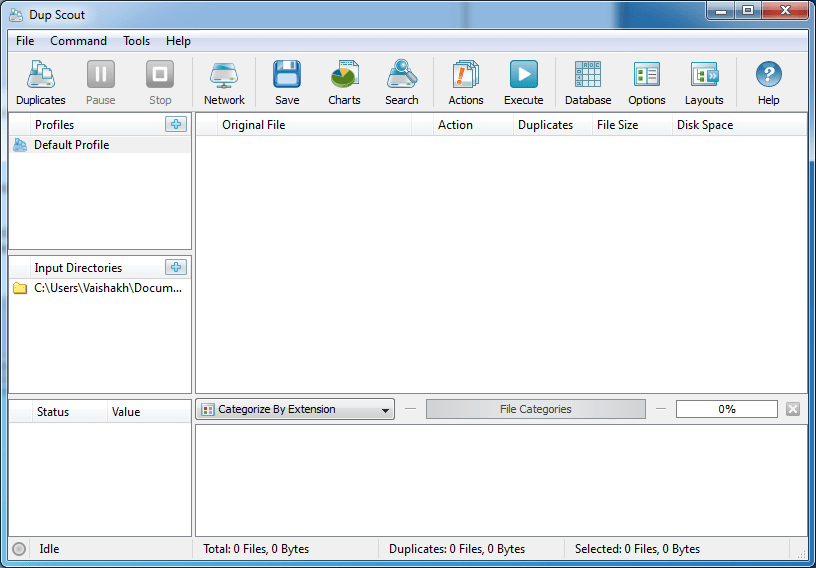Screen dimensions: 816x568
Task: Select the Default Profile entry
Action: [100, 145]
